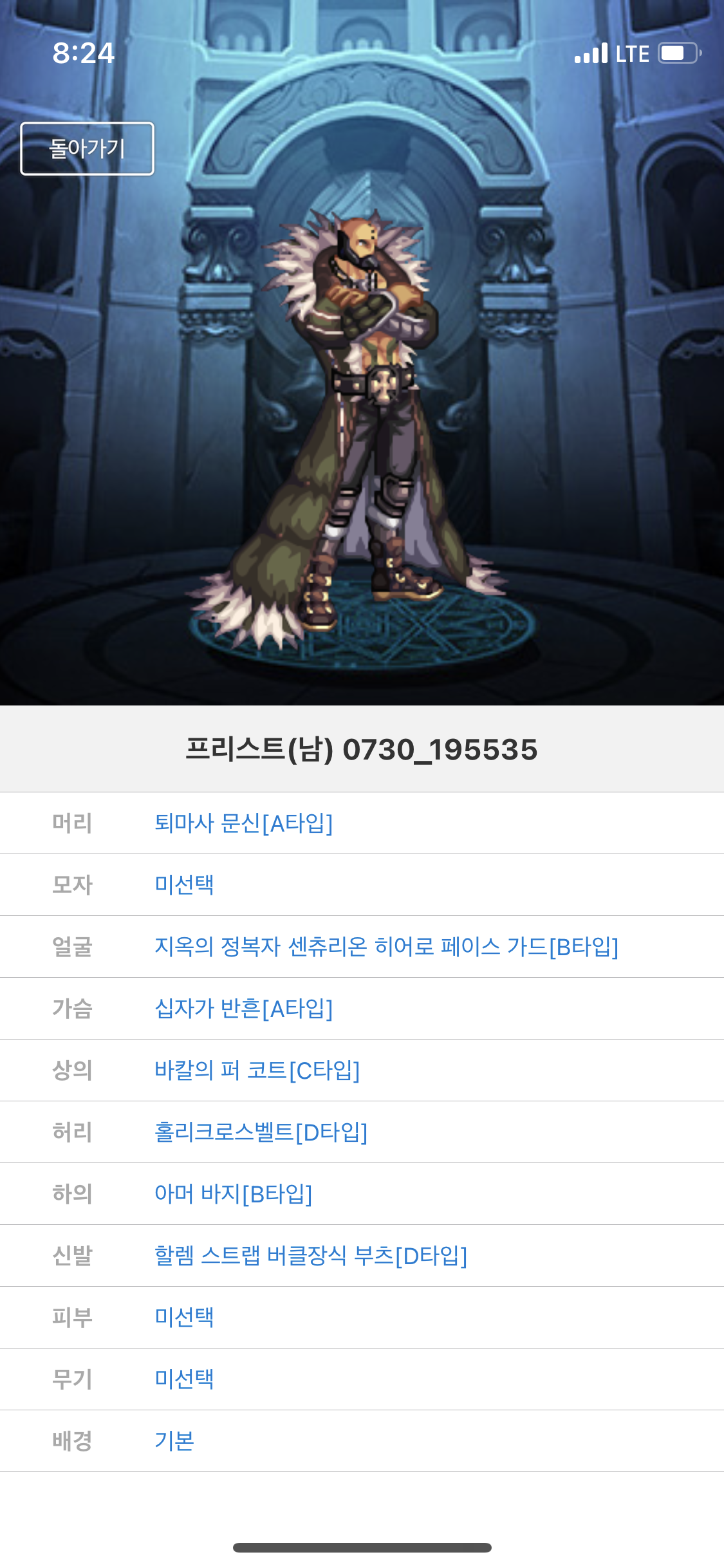724x1568 pixels.
Task: Open the 십자가 반흔[A타입] chest link
Action: tap(243, 1009)
